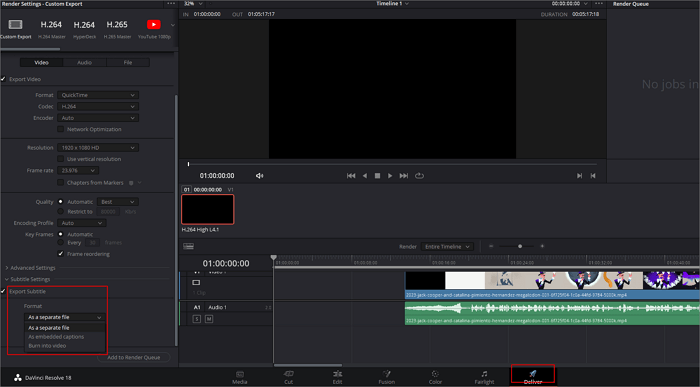700x387 pixels.
Task: Mute the Audio 1 track
Action: pos(208,319)
